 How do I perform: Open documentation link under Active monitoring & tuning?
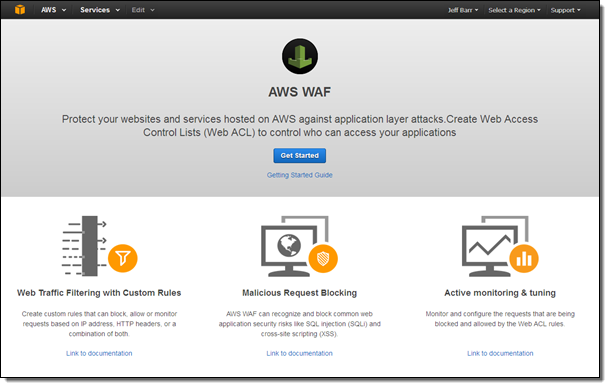(x=500, y=353)
